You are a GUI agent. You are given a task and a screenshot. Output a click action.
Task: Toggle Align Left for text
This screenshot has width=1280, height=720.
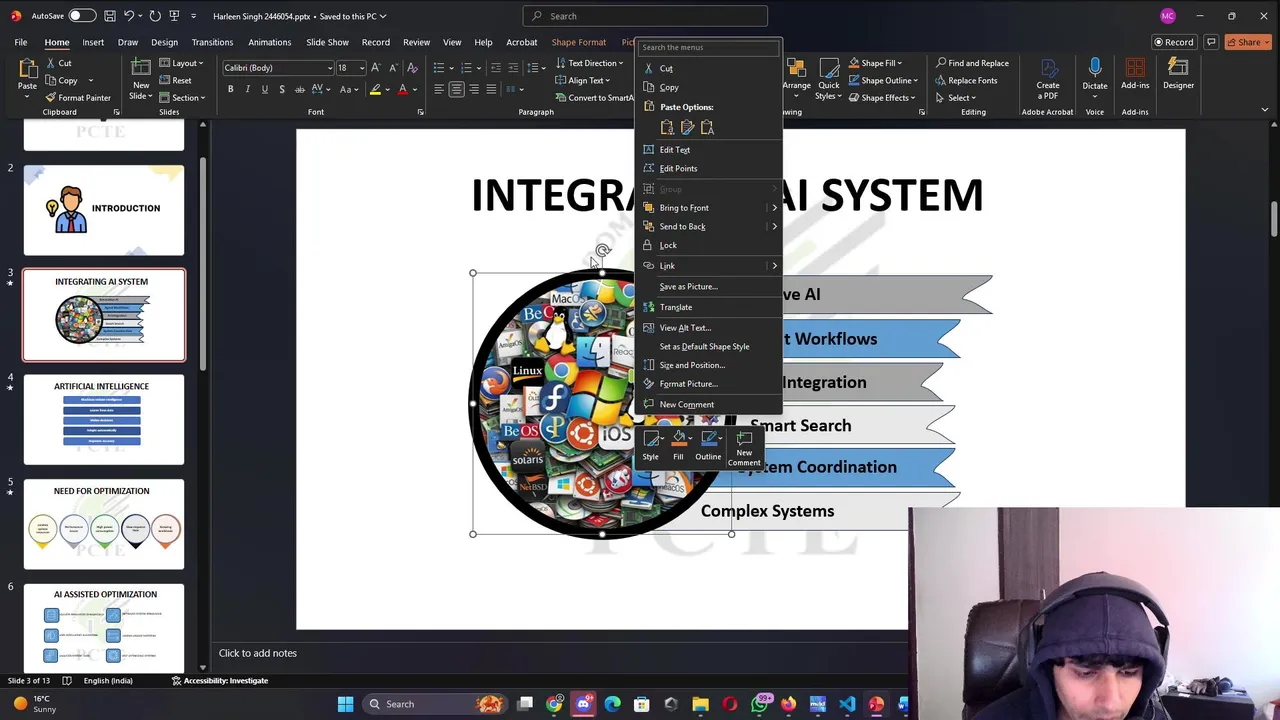coord(439,89)
